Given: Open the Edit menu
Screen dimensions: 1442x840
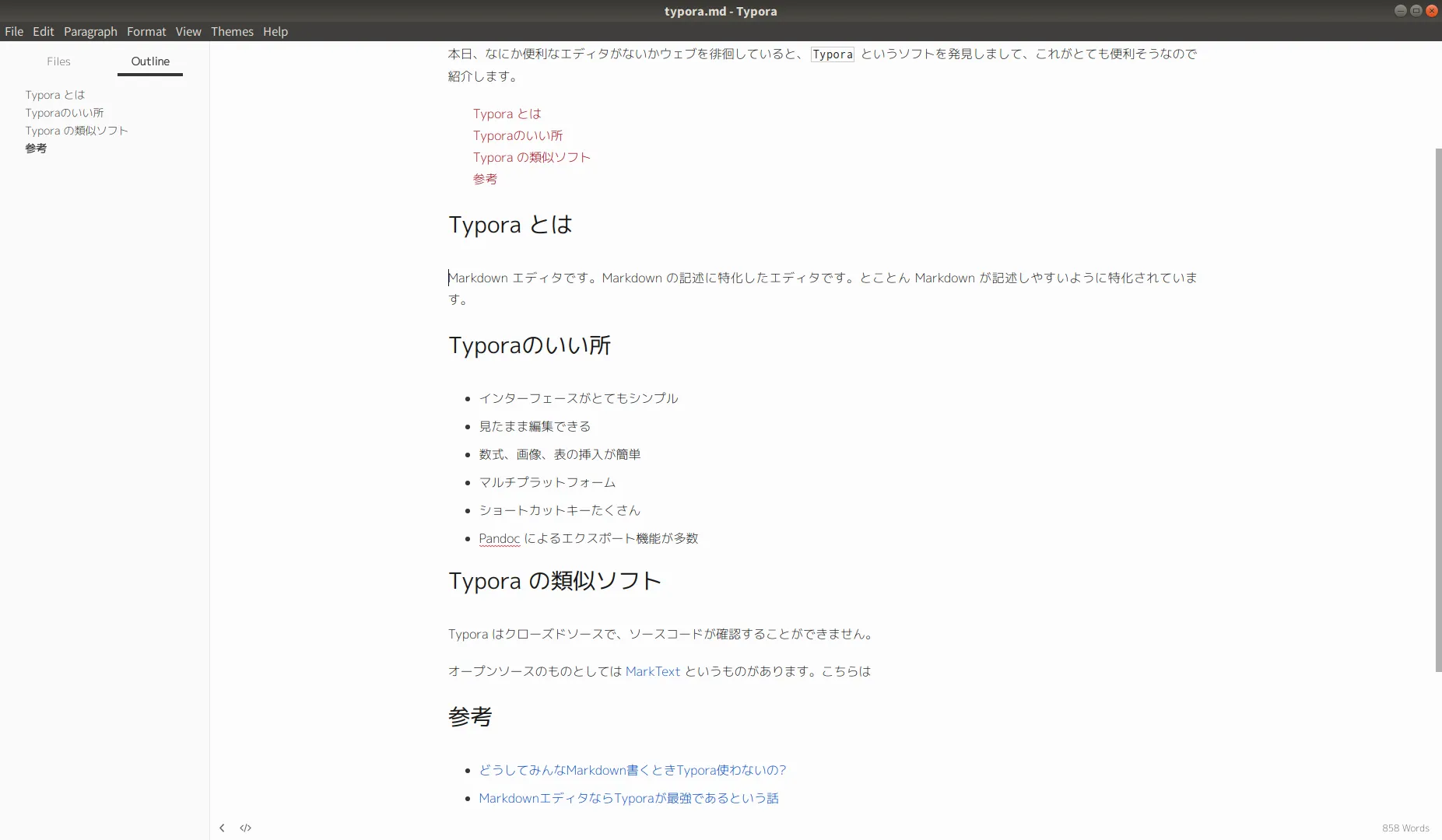Looking at the screenshot, I should coord(44,31).
